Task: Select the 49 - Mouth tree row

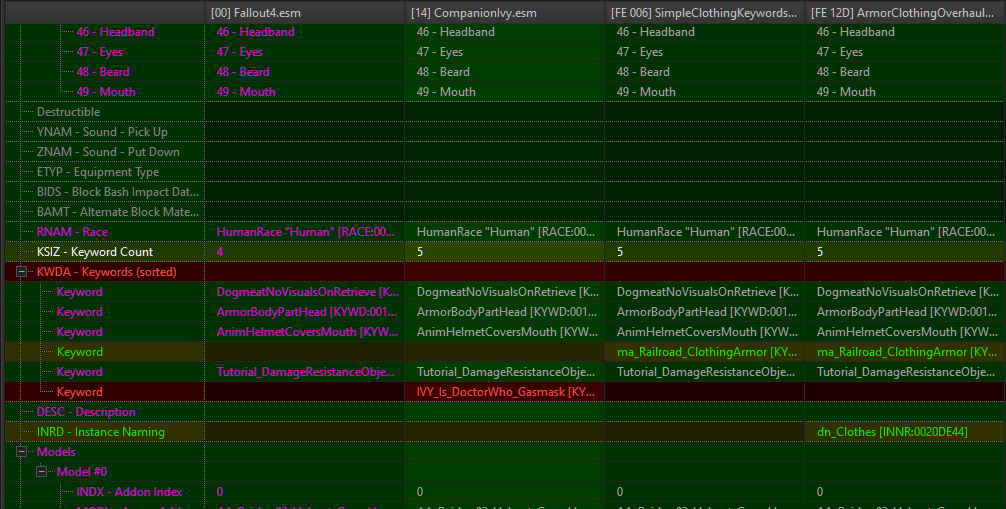Action: point(106,91)
